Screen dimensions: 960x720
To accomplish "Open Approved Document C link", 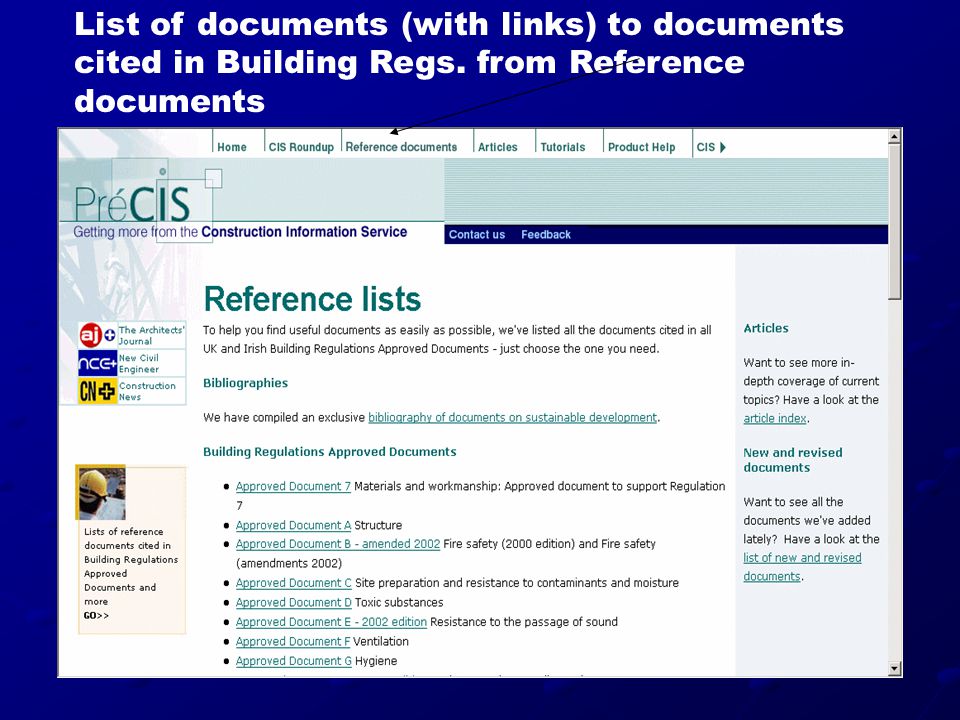I will click(x=293, y=583).
